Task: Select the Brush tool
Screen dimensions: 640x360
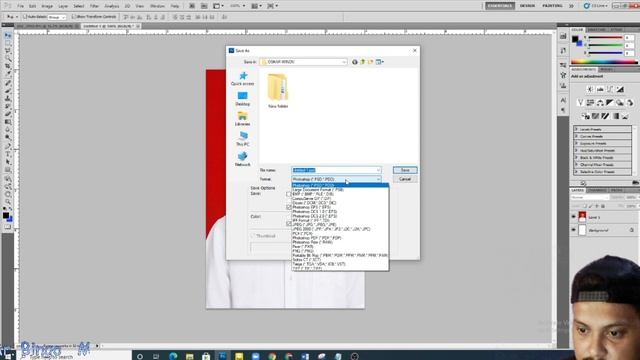Action: point(8,91)
